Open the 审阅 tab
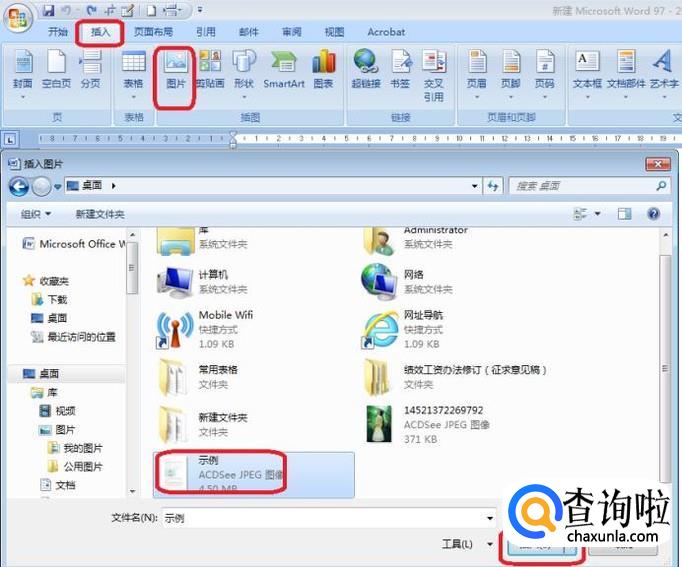682x567 pixels. click(291, 32)
